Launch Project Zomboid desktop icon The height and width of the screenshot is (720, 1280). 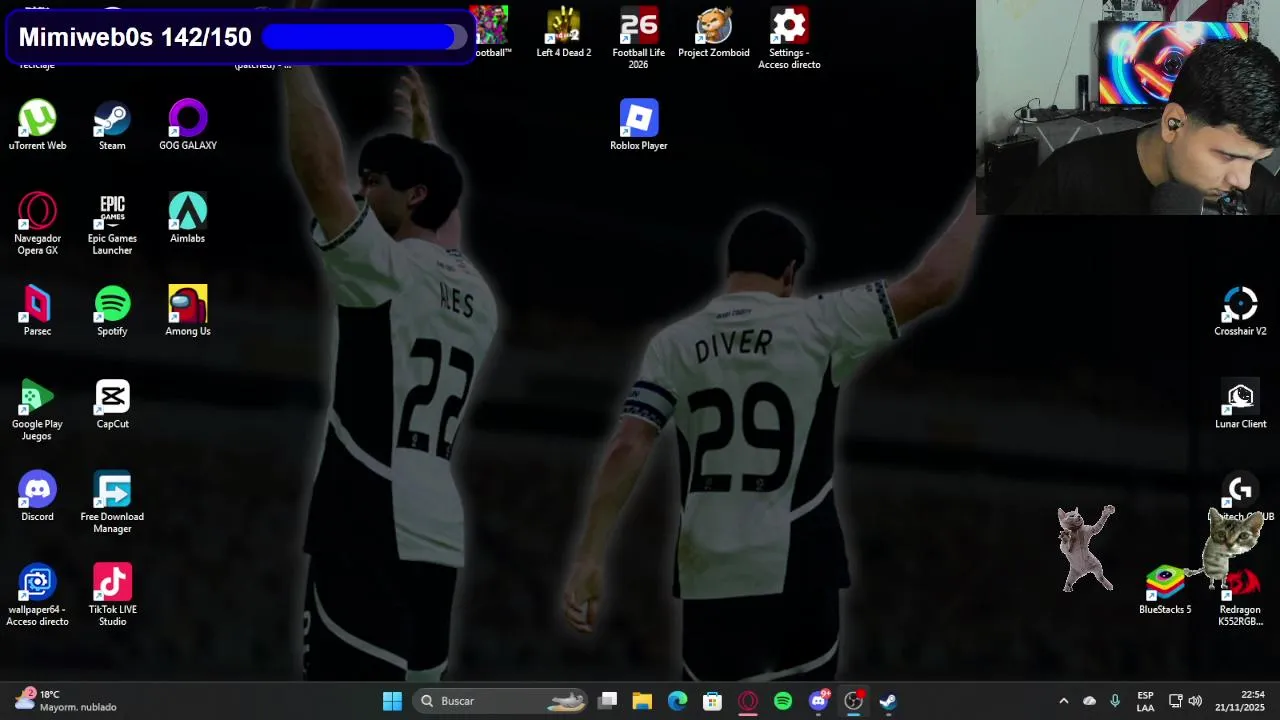pos(714,32)
